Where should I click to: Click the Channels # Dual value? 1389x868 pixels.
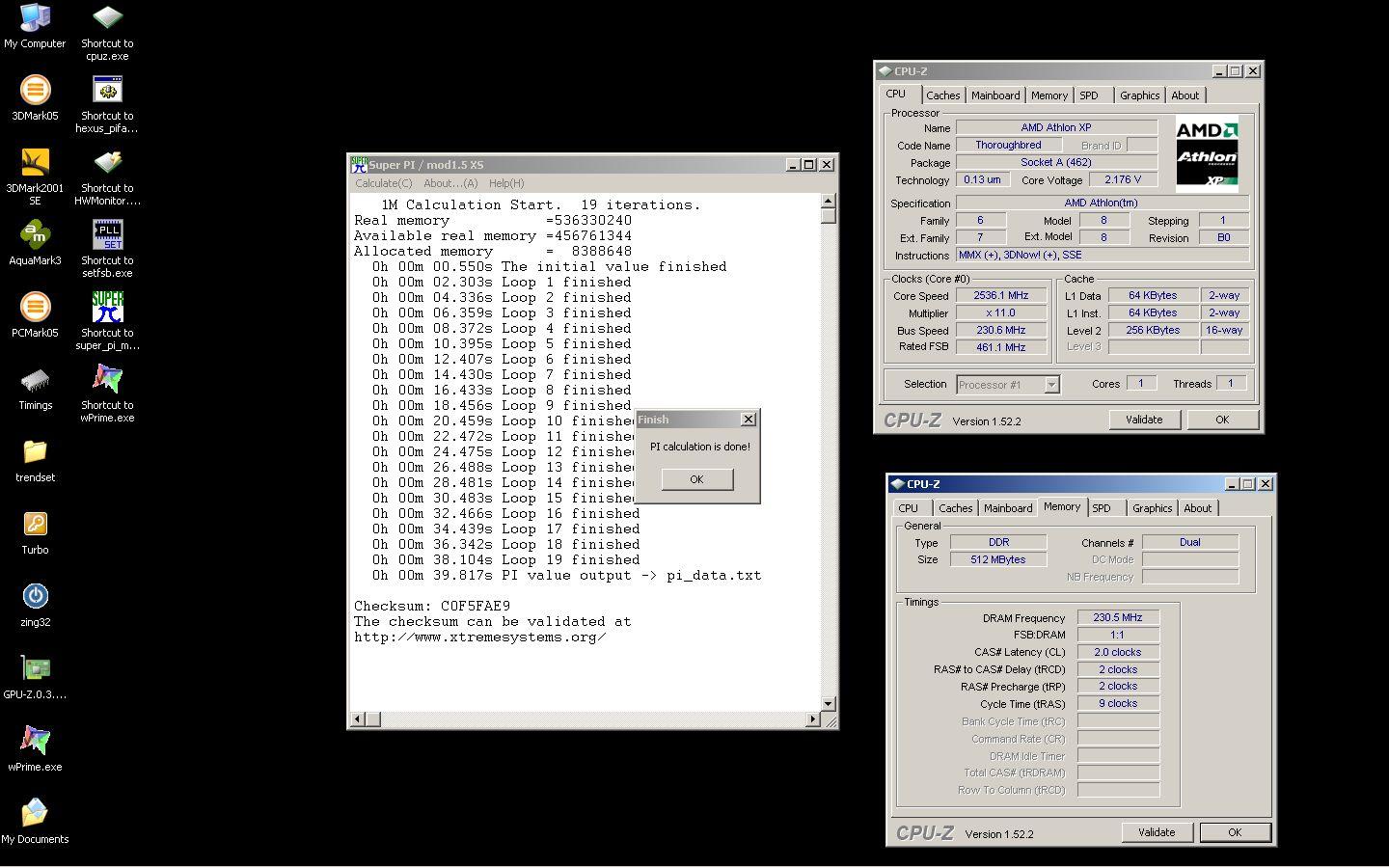pyautogui.click(x=1190, y=543)
